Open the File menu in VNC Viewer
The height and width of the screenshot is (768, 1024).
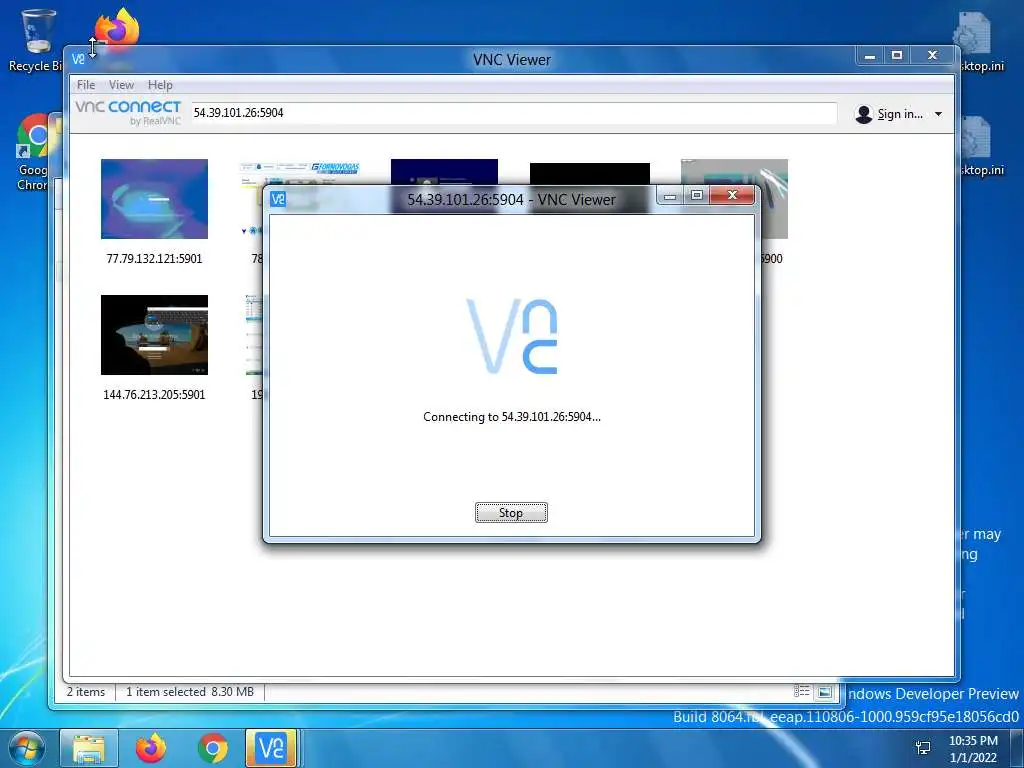86,85
